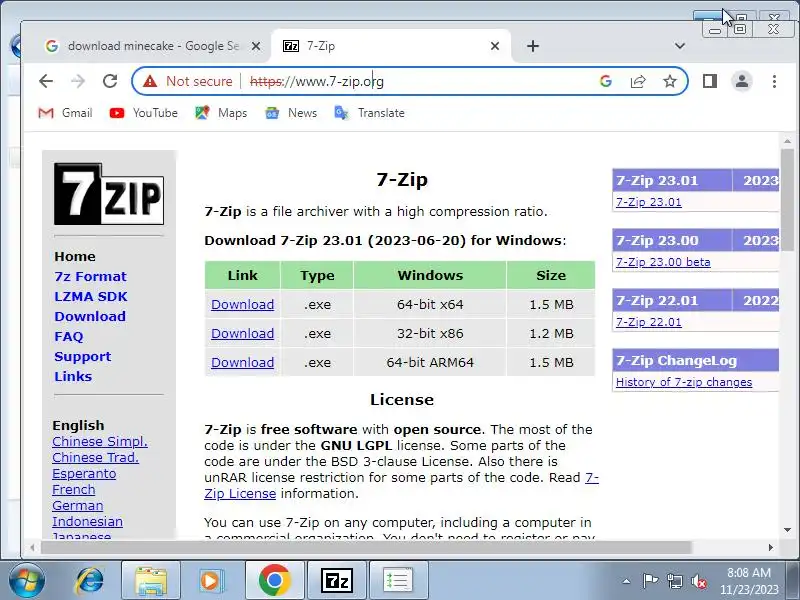The width and height of the screenshot is (800, 600).
Task: Open the Gmail bookmark
Action: [x=65, y=113]
